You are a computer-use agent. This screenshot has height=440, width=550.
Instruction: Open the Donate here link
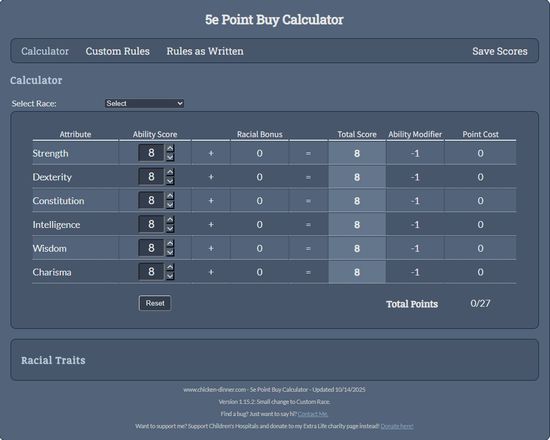[x=397, y=426]
